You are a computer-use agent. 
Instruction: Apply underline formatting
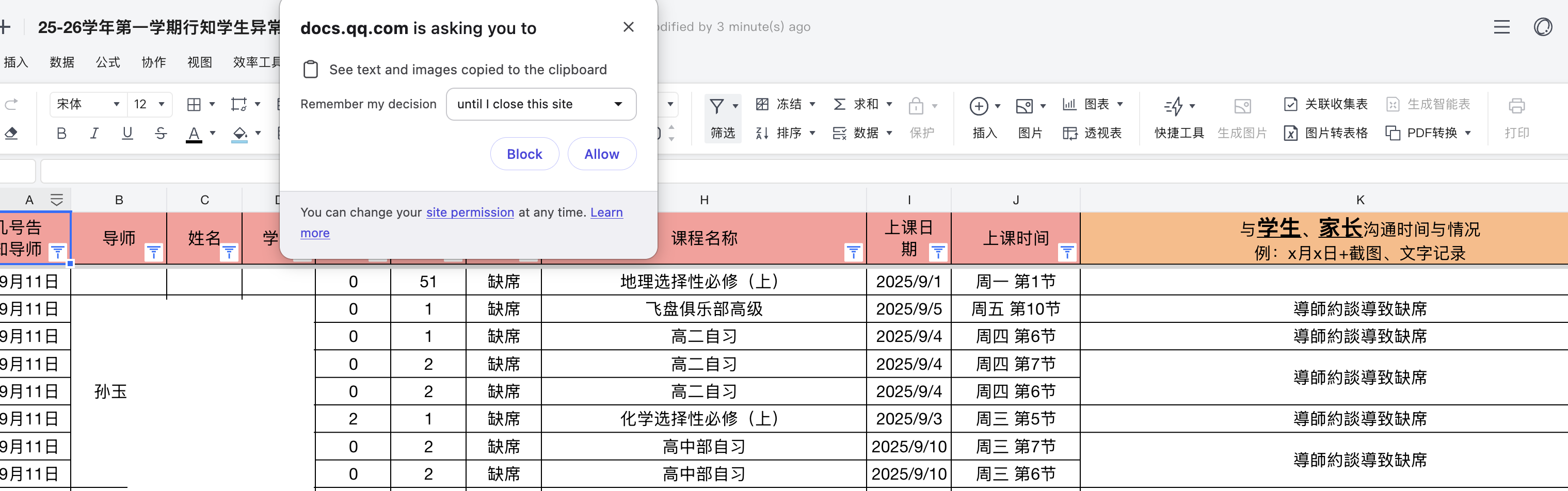pos(127,133)
